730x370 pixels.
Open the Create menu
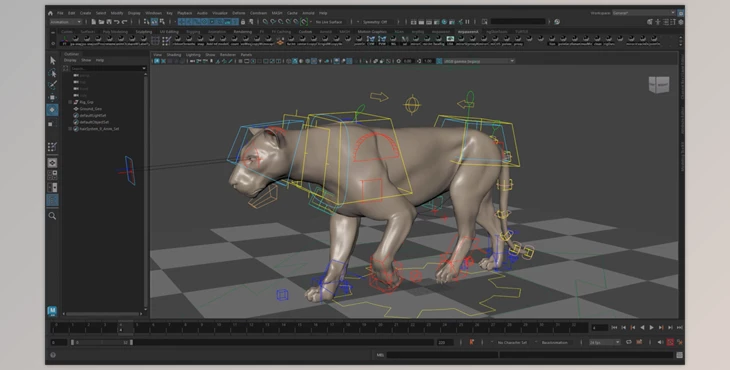pyautogui.click(x=85, y=13)
